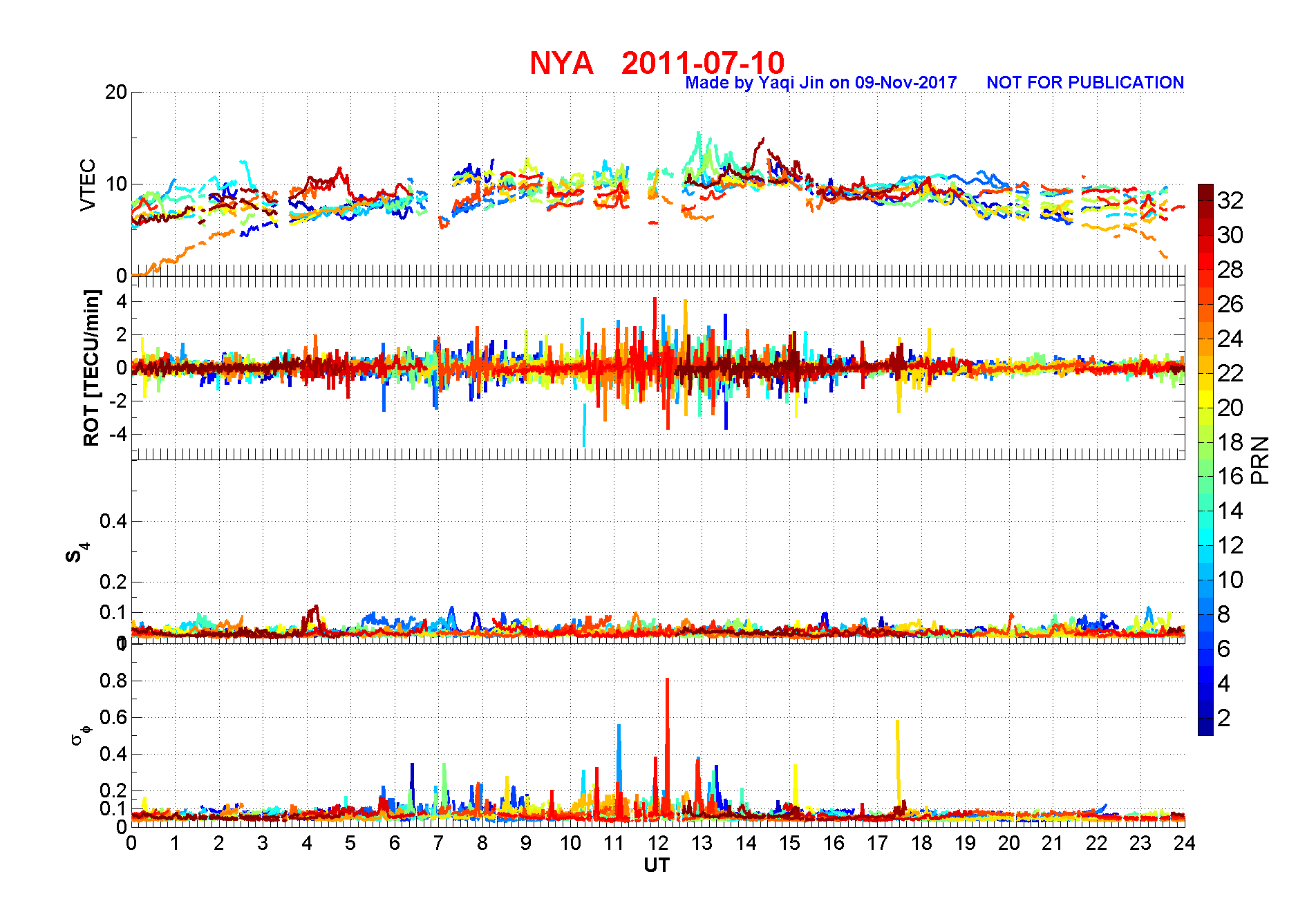Select colorbar tick label '14'

click(1230, 511)
